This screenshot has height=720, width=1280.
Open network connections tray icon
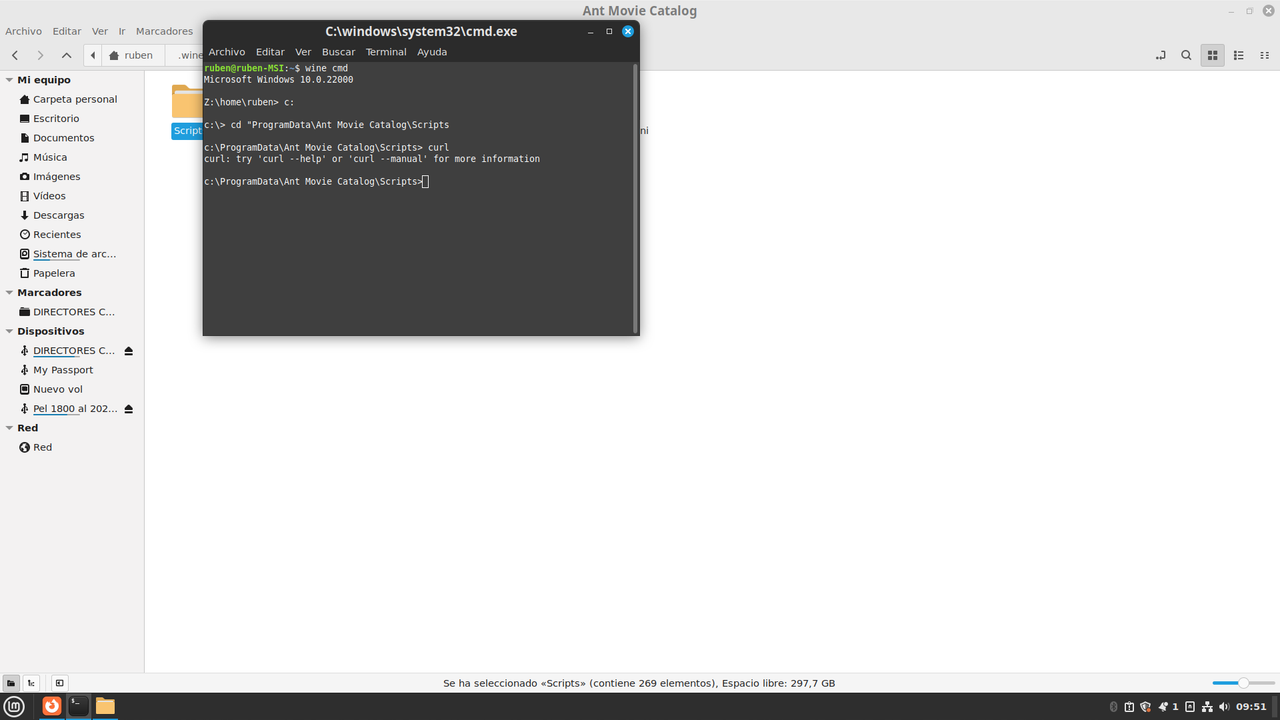[x=1207, y=707]
